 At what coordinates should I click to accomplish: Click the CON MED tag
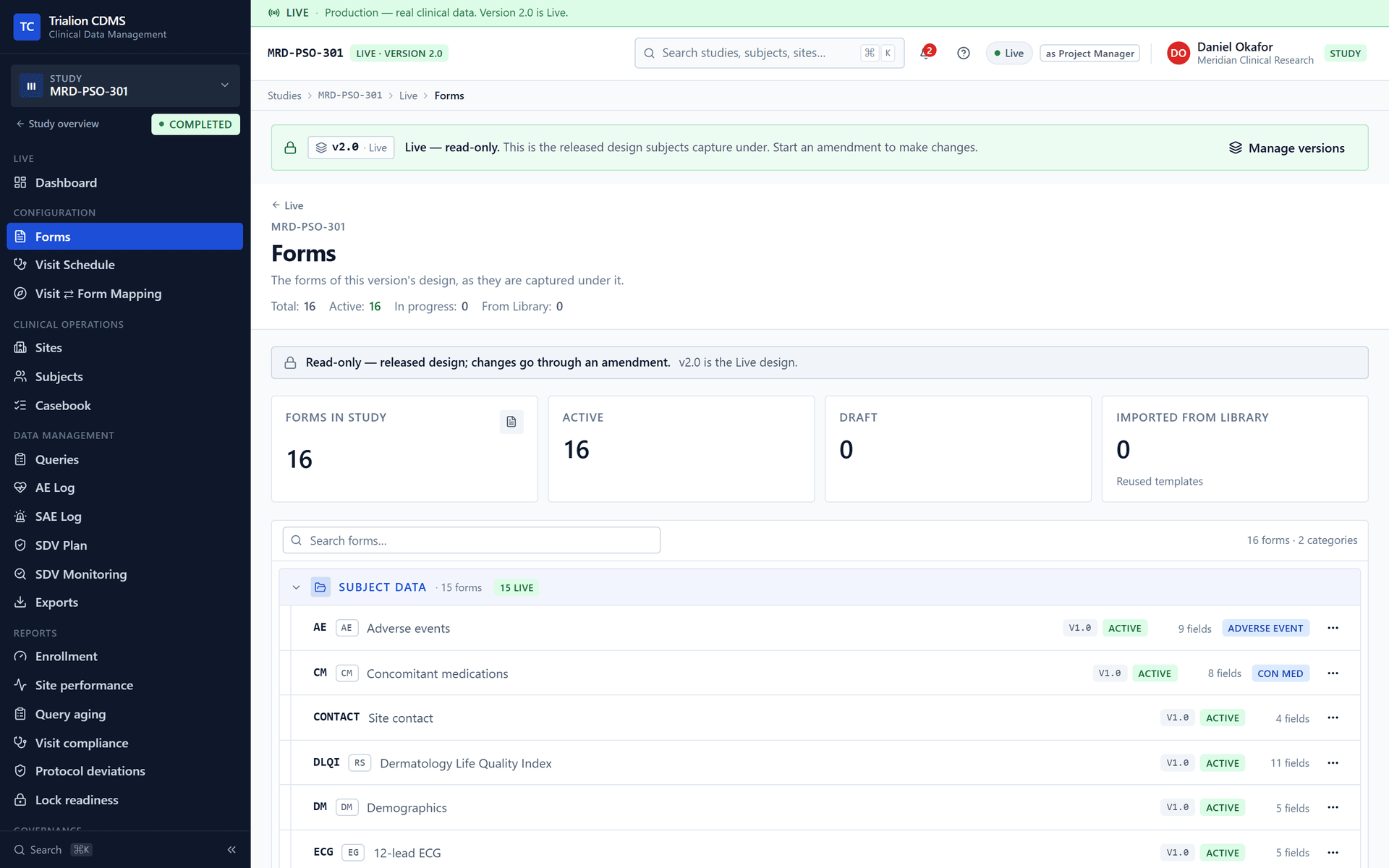[x=1280, y=673]
